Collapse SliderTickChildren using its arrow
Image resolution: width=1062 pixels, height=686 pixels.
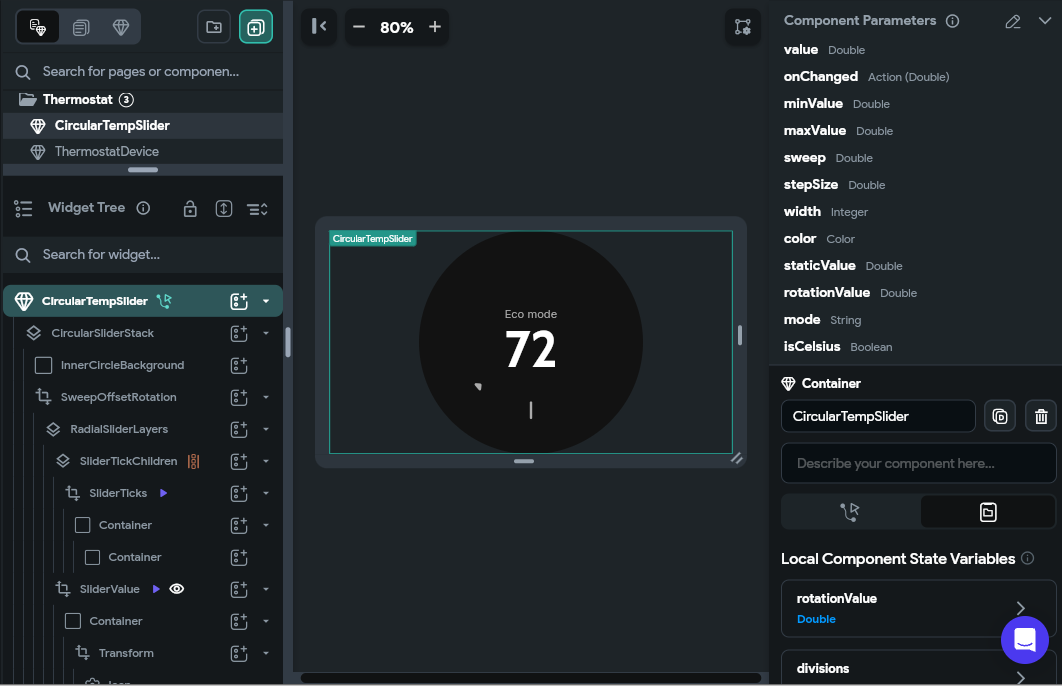(x=266, y=461)
